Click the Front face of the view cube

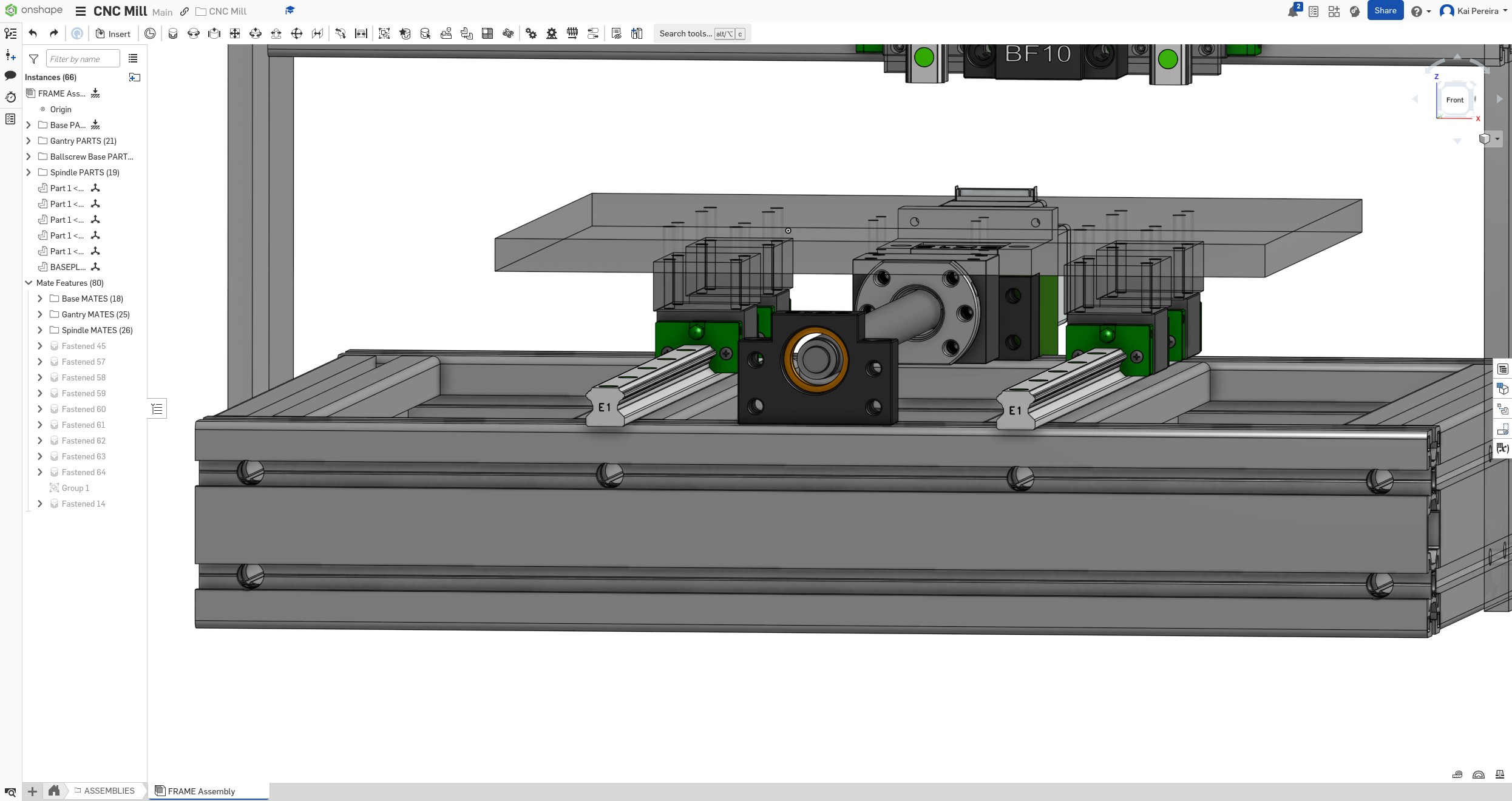(x=1454, y=100)
